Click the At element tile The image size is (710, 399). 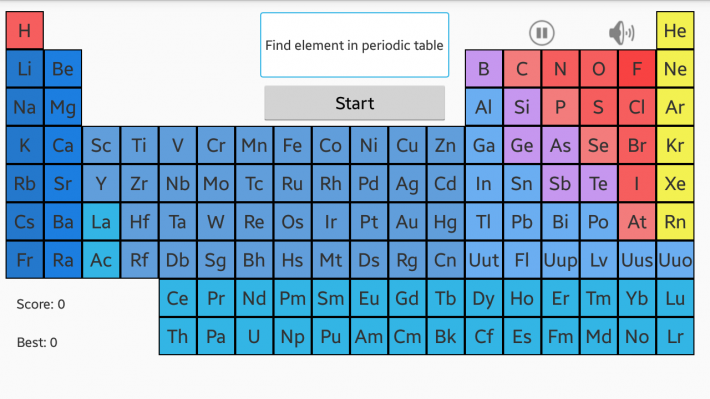pyautogui.click(x=637, y=221)
